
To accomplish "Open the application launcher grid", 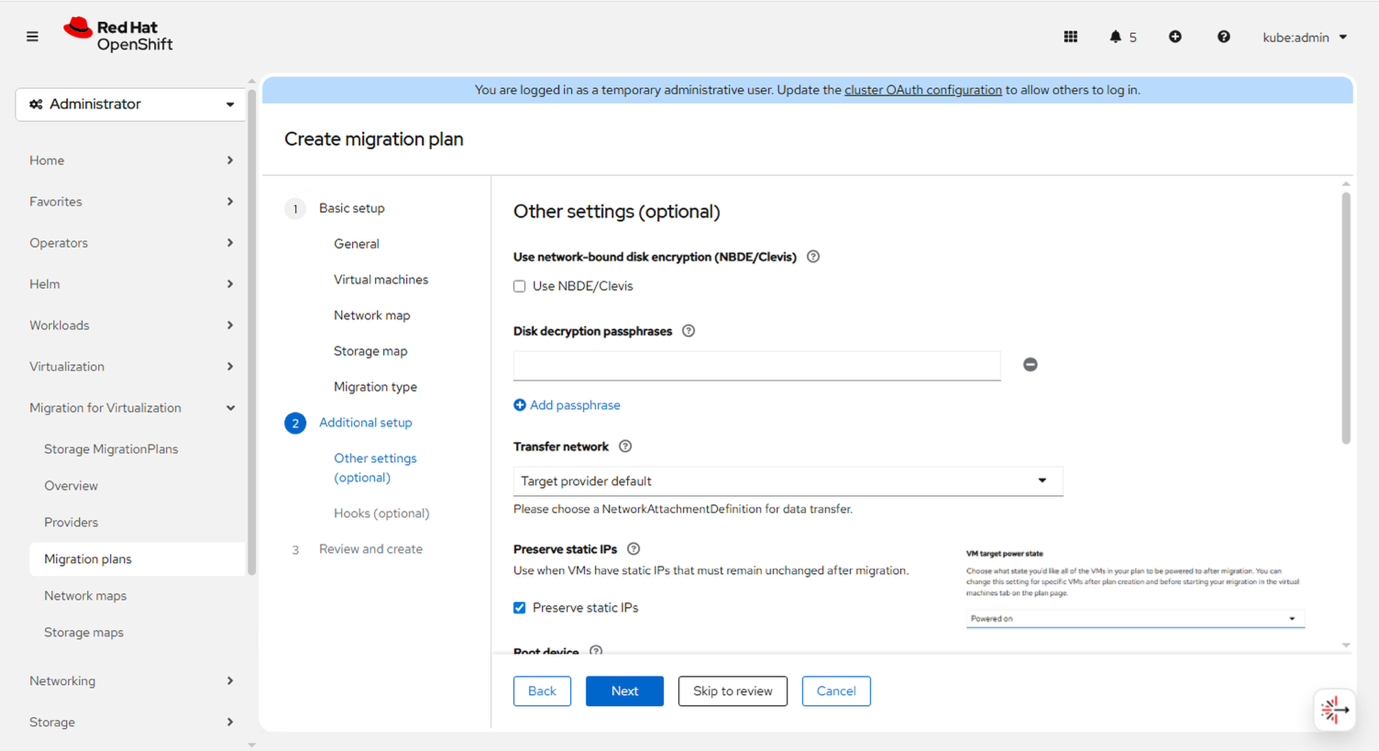I will click(x=1070, y=37).
